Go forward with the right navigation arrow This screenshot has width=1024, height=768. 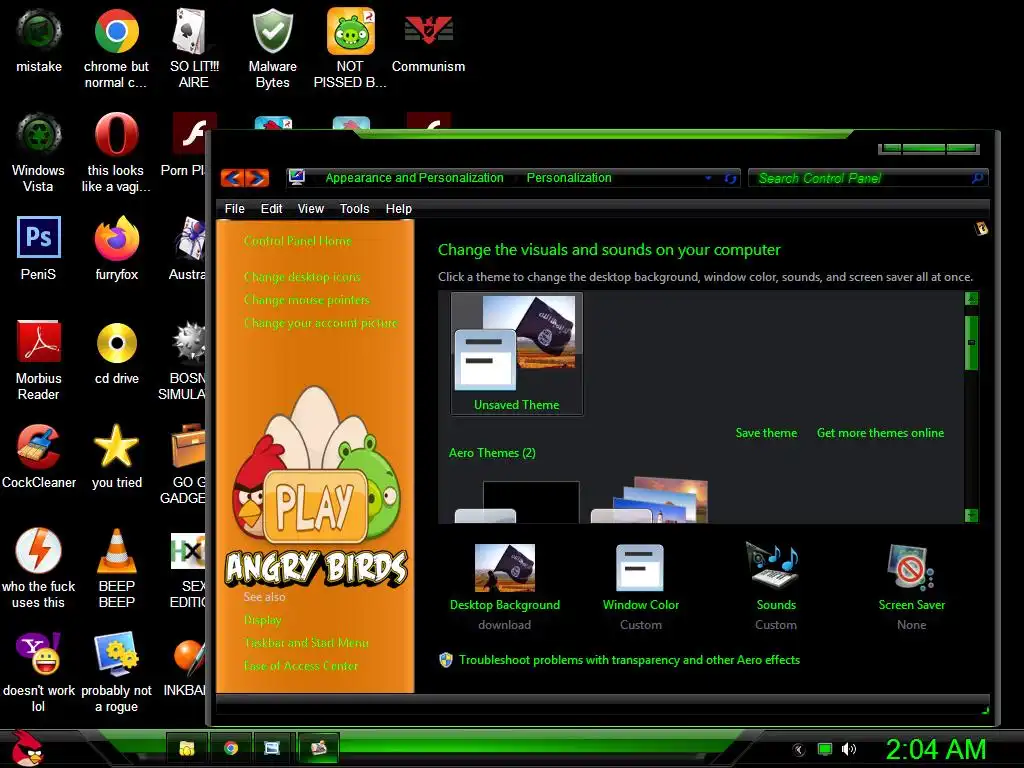click(x=257, y=178)
